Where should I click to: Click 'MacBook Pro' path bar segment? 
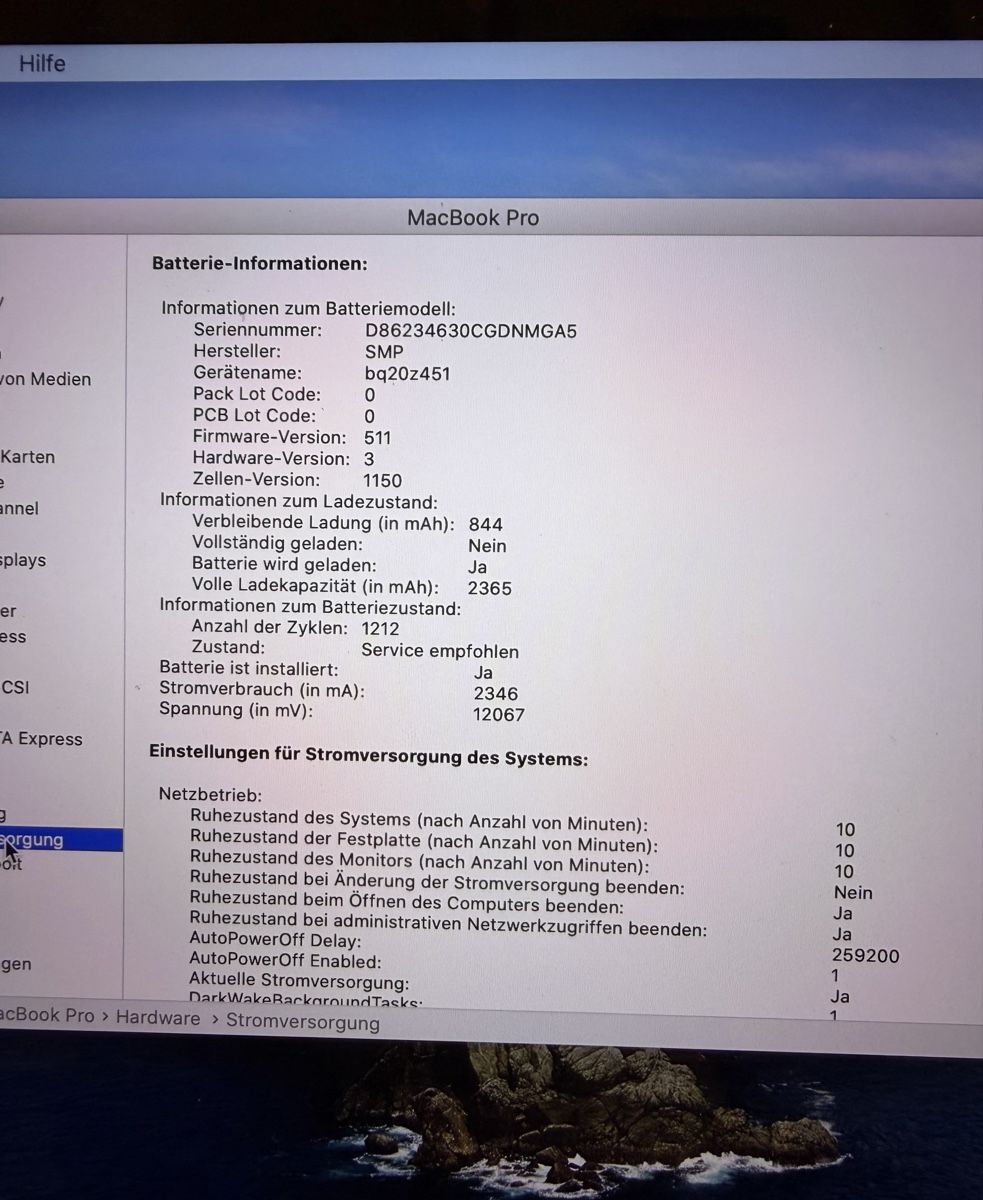tap(47, 1015)
